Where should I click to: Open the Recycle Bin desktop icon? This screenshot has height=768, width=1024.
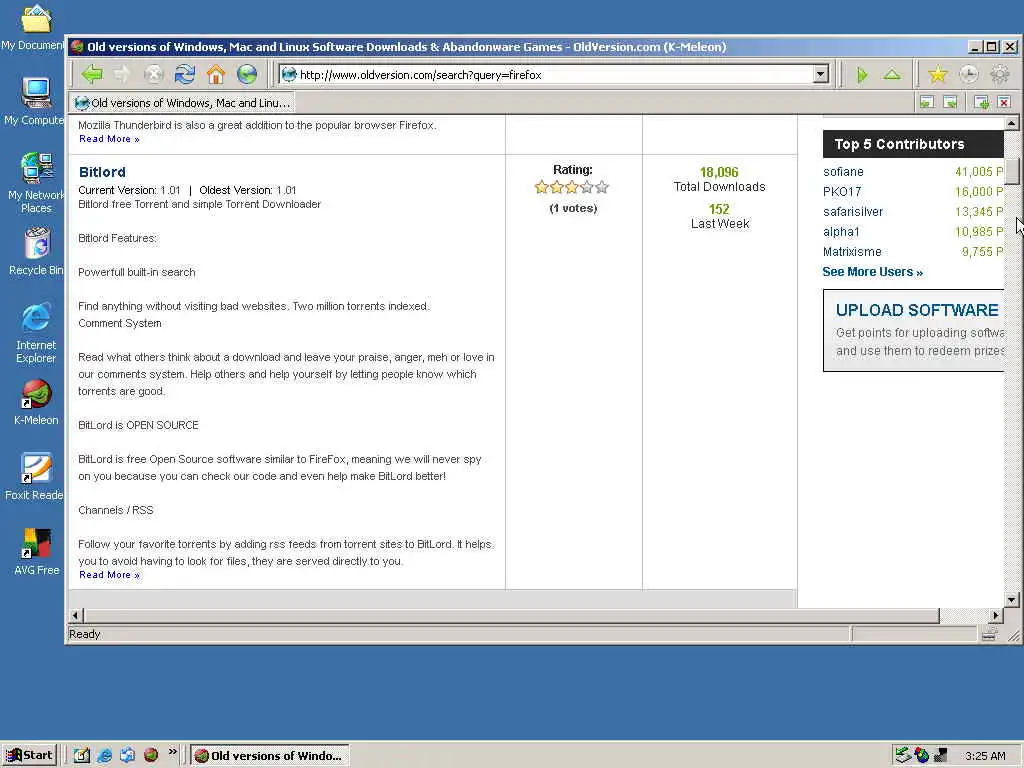coord(37,251)
